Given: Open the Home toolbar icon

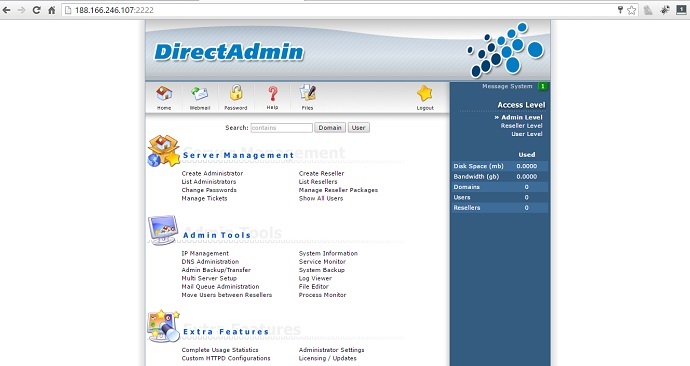Looking at the screenshot, I should [164, 93].
